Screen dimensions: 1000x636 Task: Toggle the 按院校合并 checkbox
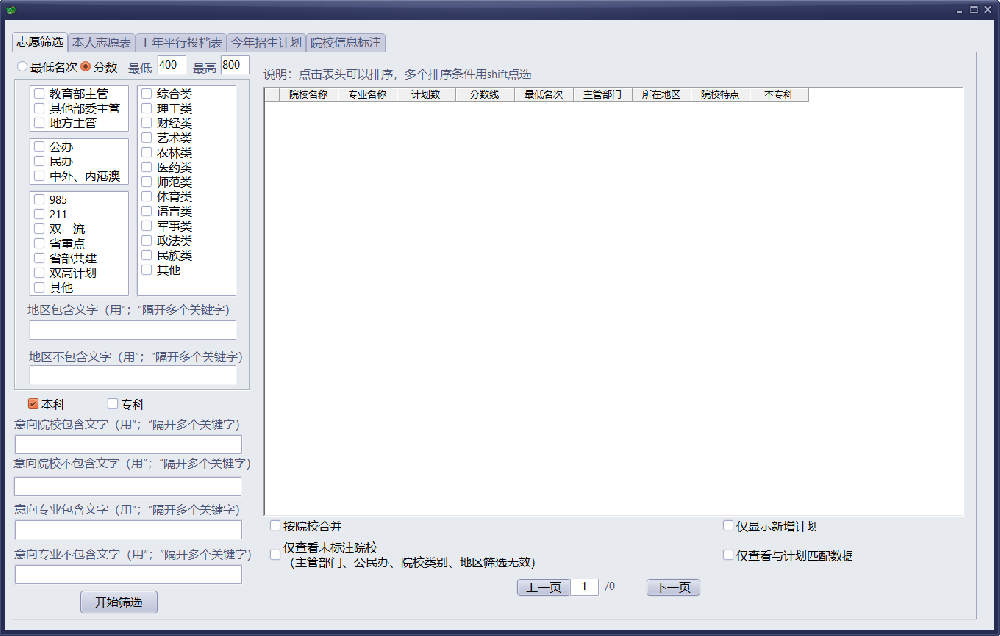click(x=276, y=525)
